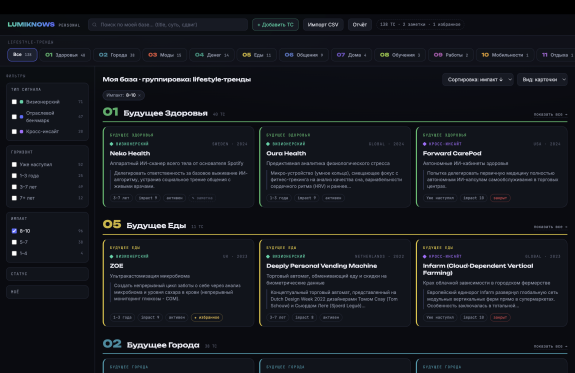This screenshot has height=373, width=575.
Task: Click the Импорт CSV button
Action: tap(323, 25)
